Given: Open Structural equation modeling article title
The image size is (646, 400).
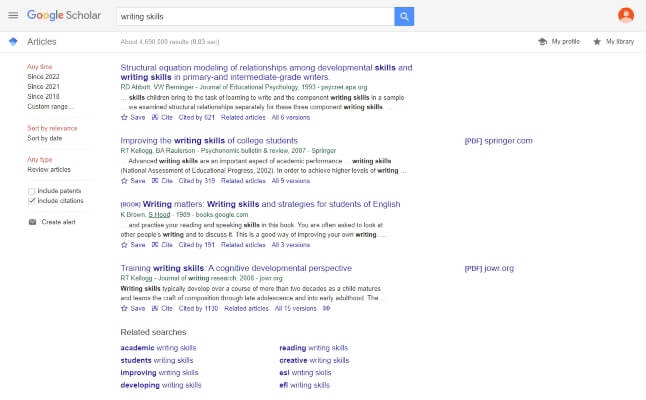Looking at the screenshot, I should pyautogui.click(x=266, y=72).
